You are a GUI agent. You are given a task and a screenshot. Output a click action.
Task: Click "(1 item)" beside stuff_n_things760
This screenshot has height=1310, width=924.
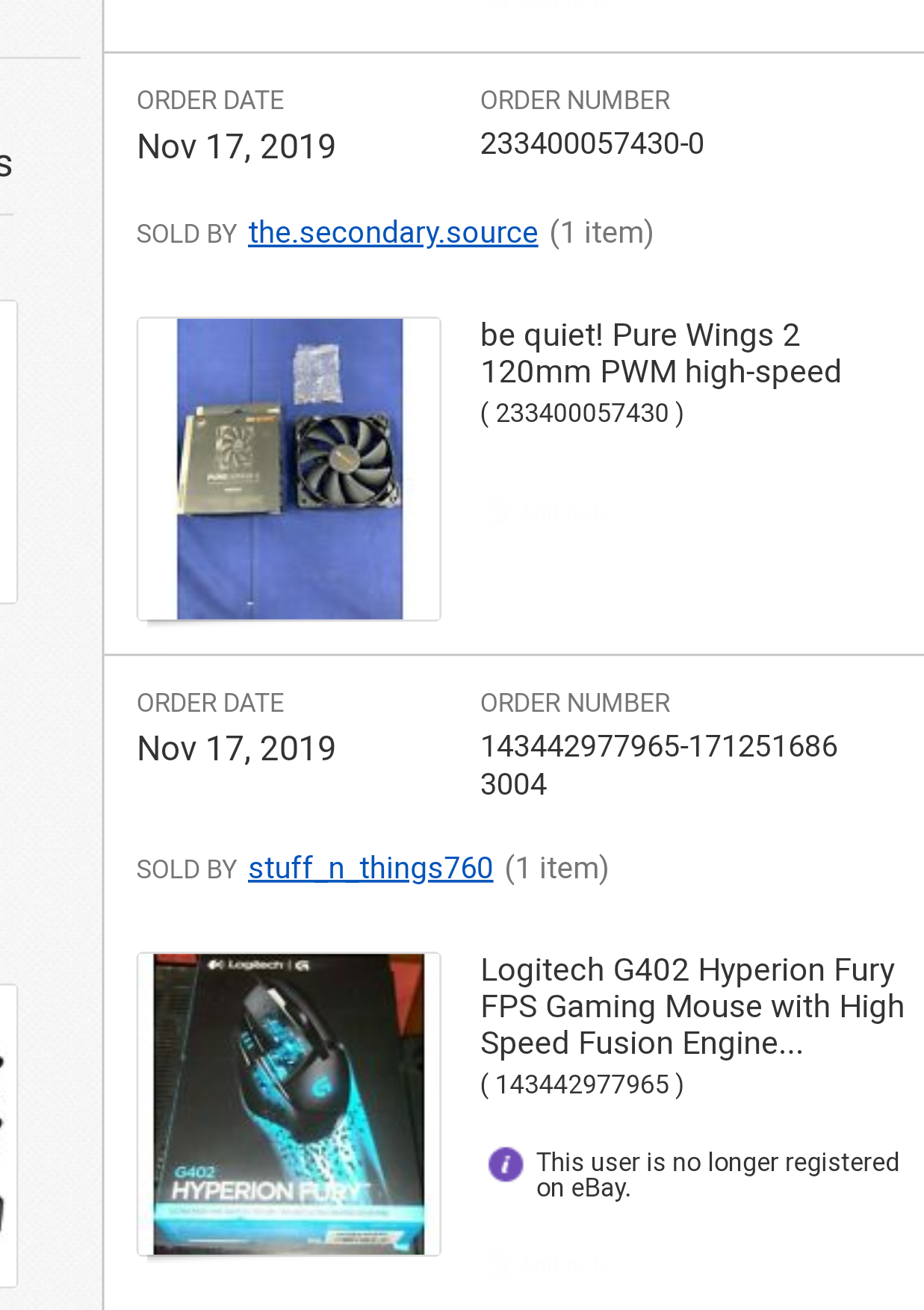[x=556, y=869]
